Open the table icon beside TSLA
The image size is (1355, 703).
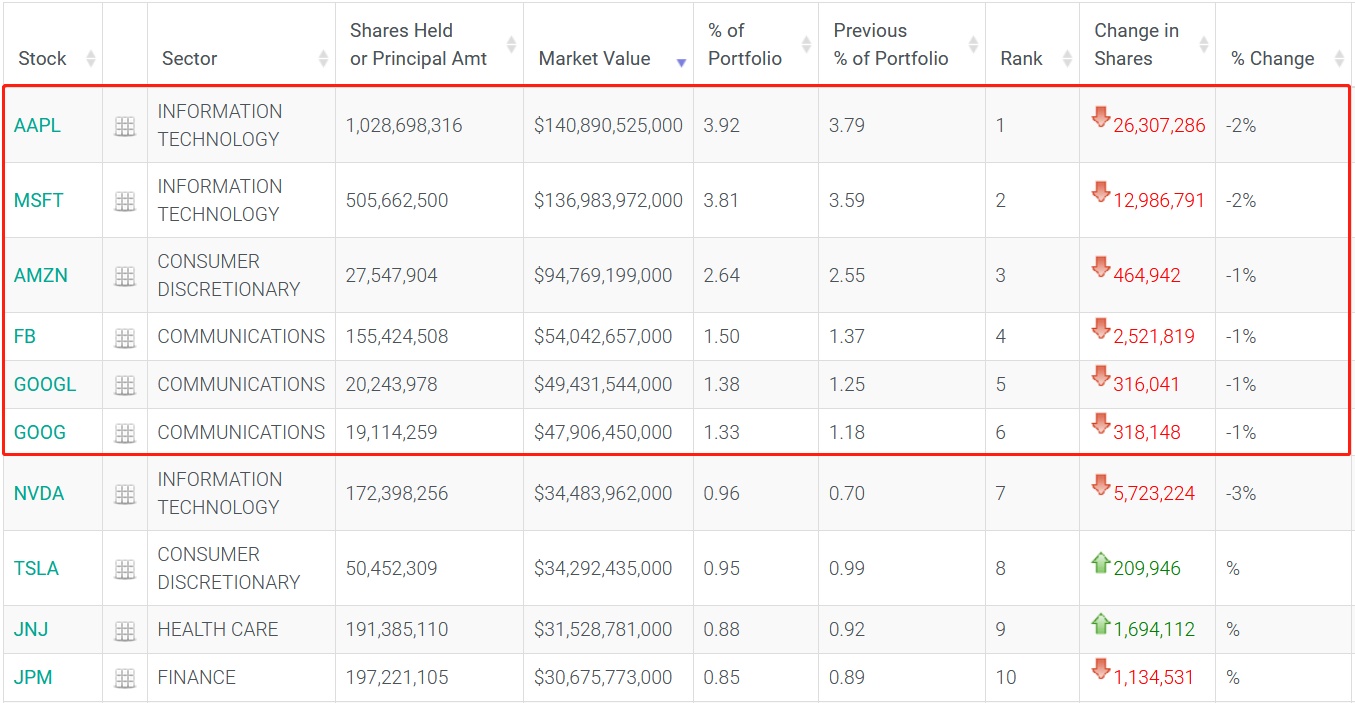(125, 569)
